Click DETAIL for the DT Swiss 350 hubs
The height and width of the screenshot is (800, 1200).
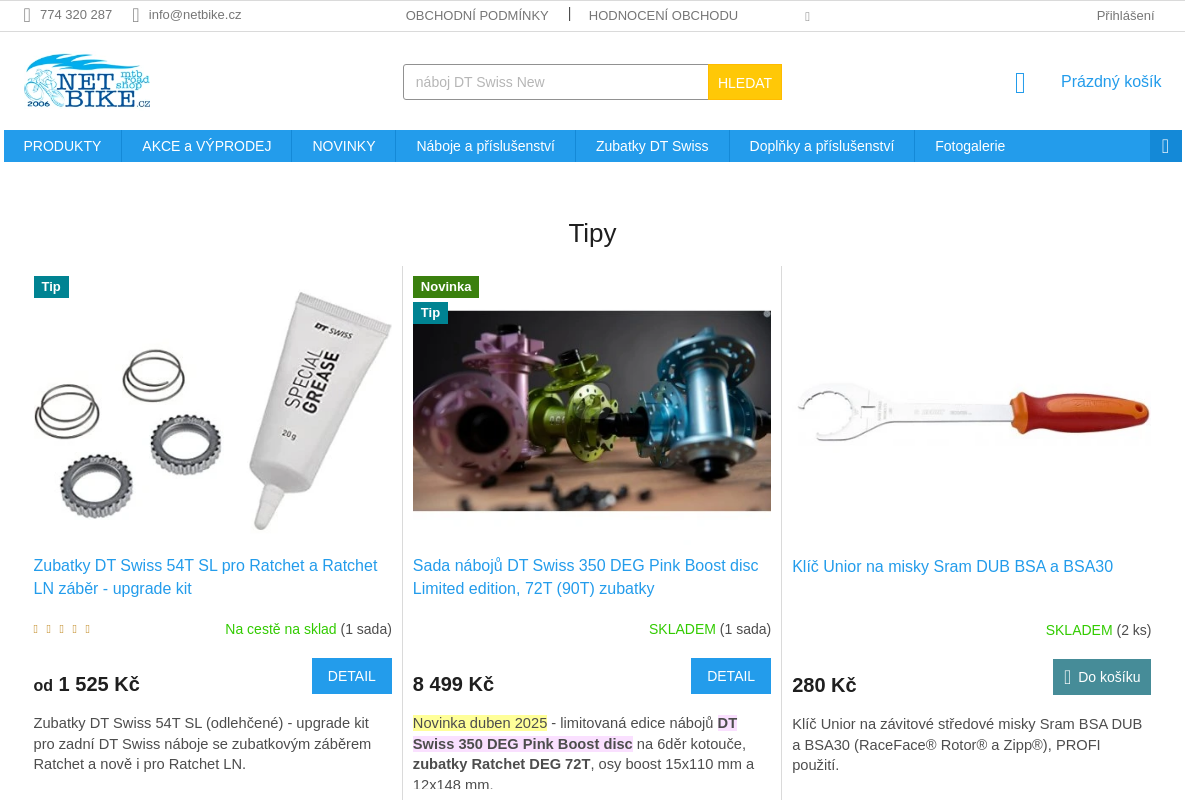(x=731, y=676)
